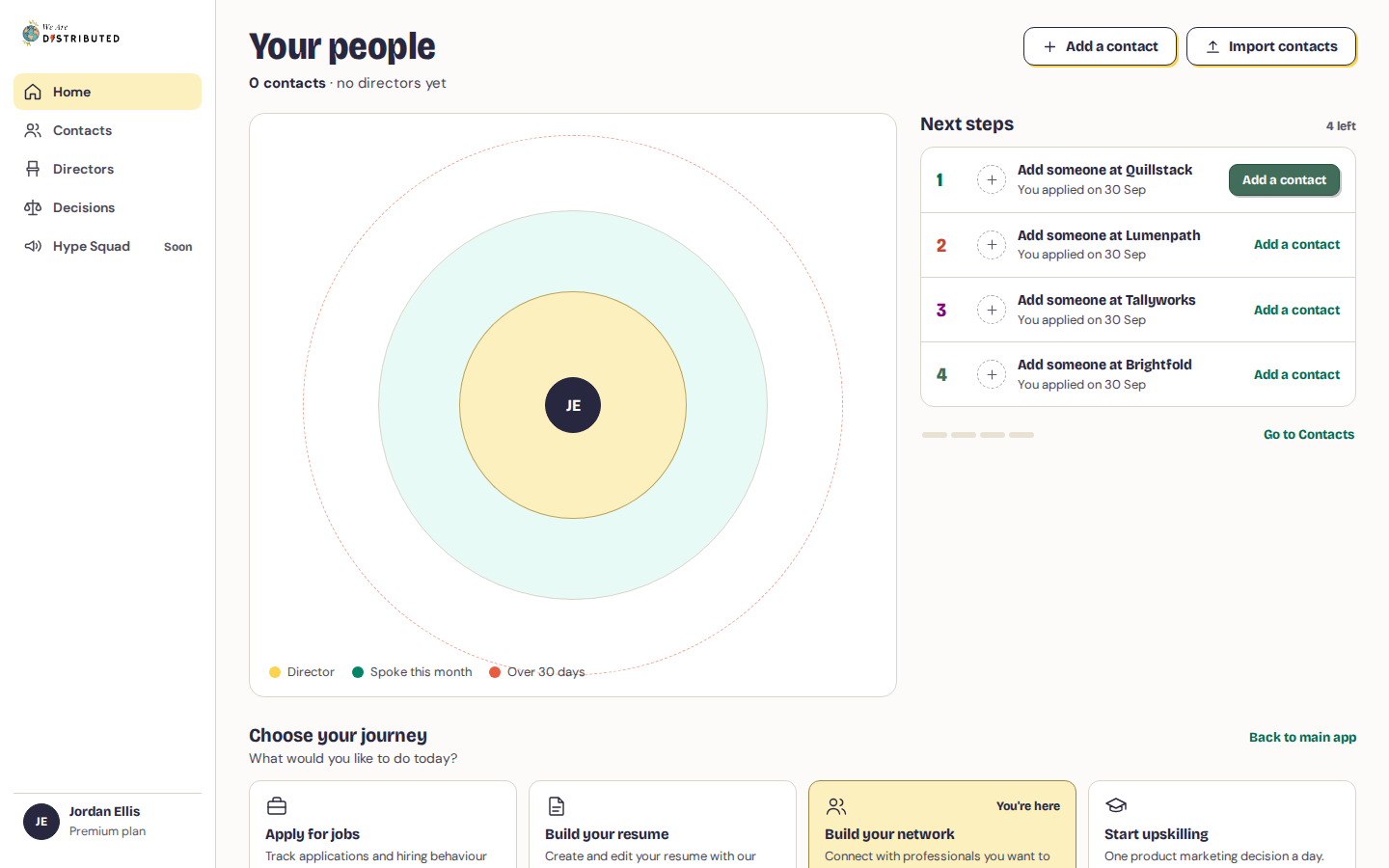Click the Decisions scales icon
The image size is (1389, 868).
pos(33,207)
